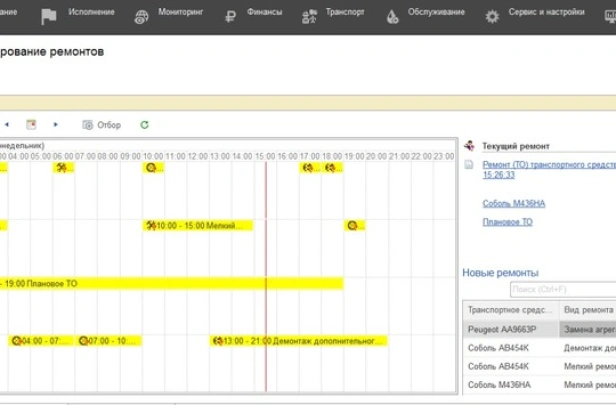Screen dimensions: 616x405
Task: Open the Обслуживание drop icon section
Action: click(392, 16)
